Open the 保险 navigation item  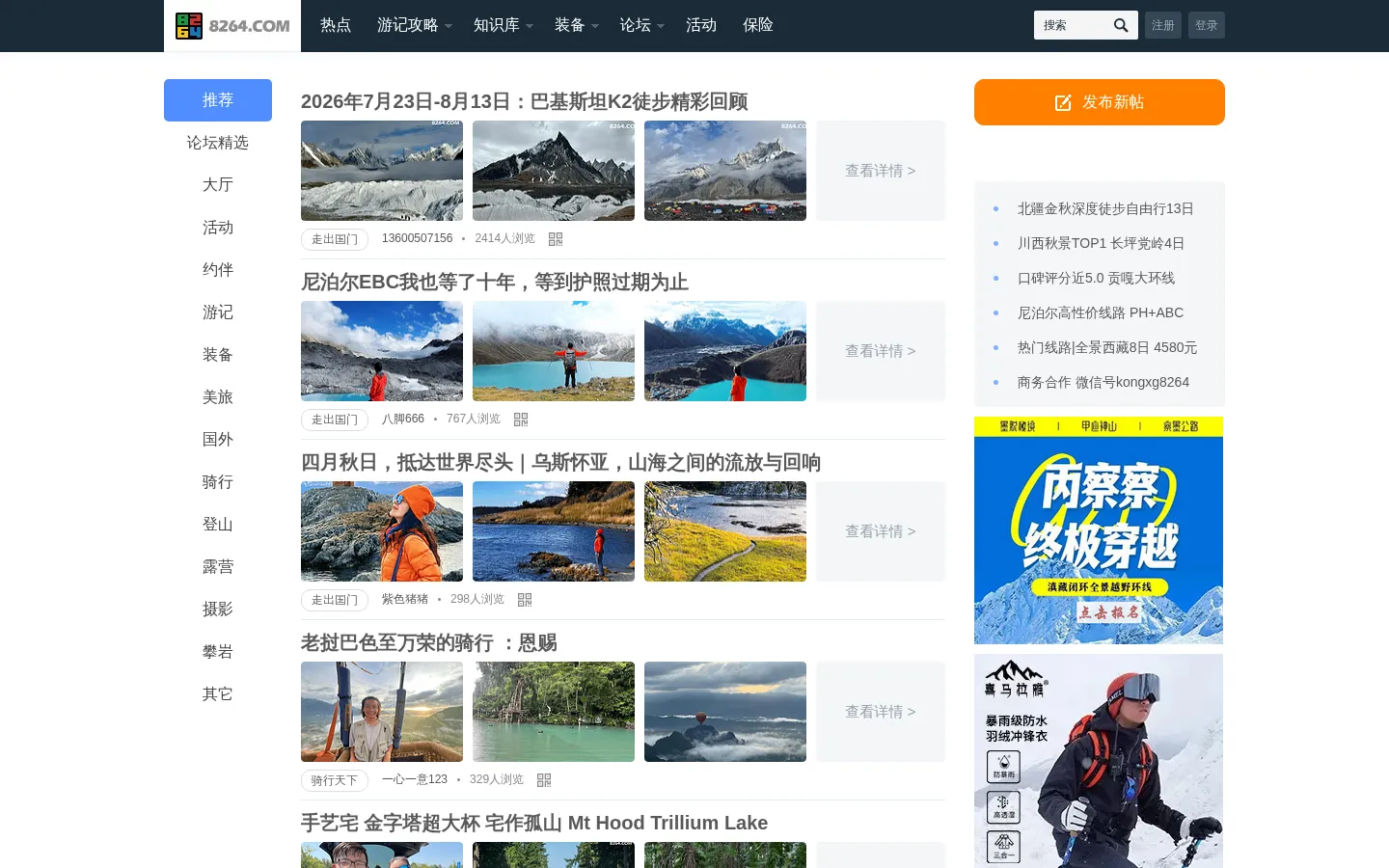758,25
